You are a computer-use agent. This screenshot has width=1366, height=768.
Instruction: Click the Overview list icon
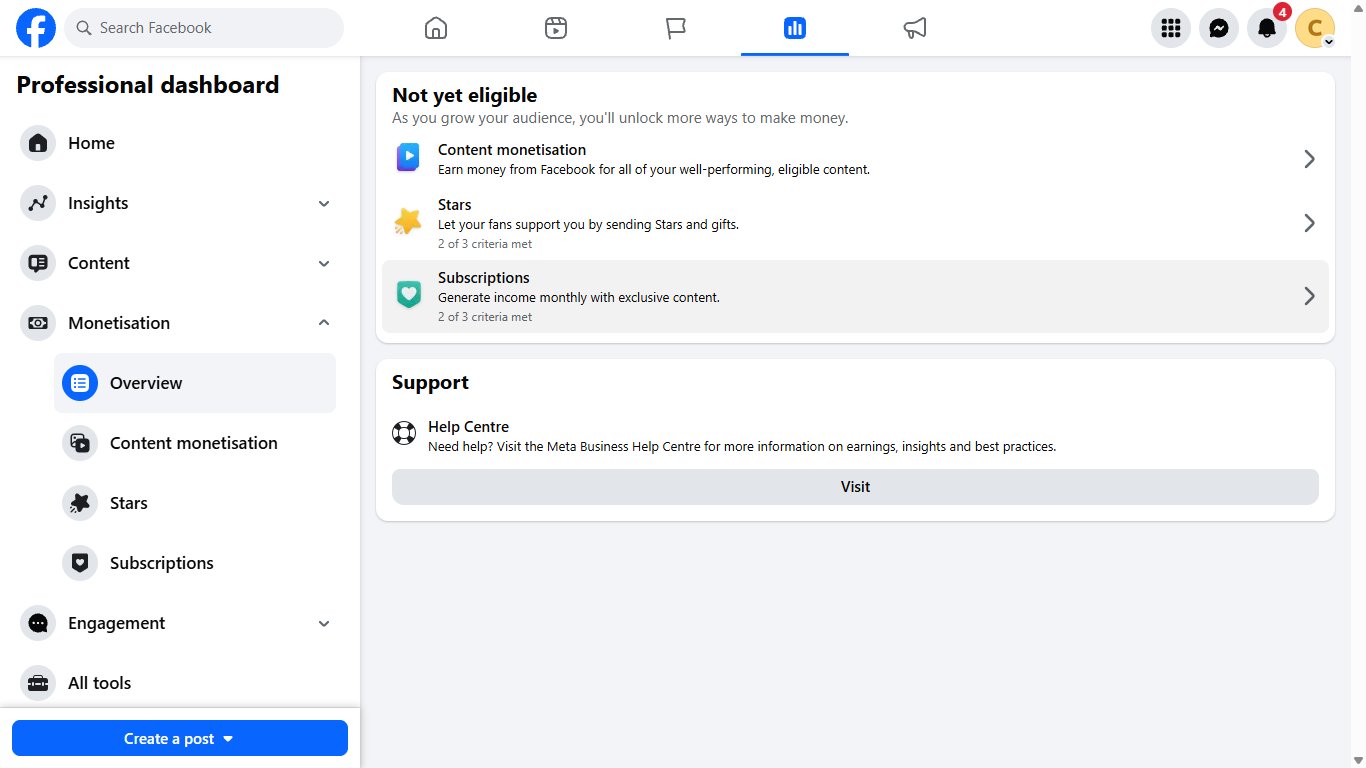click(x=80, y=383)
